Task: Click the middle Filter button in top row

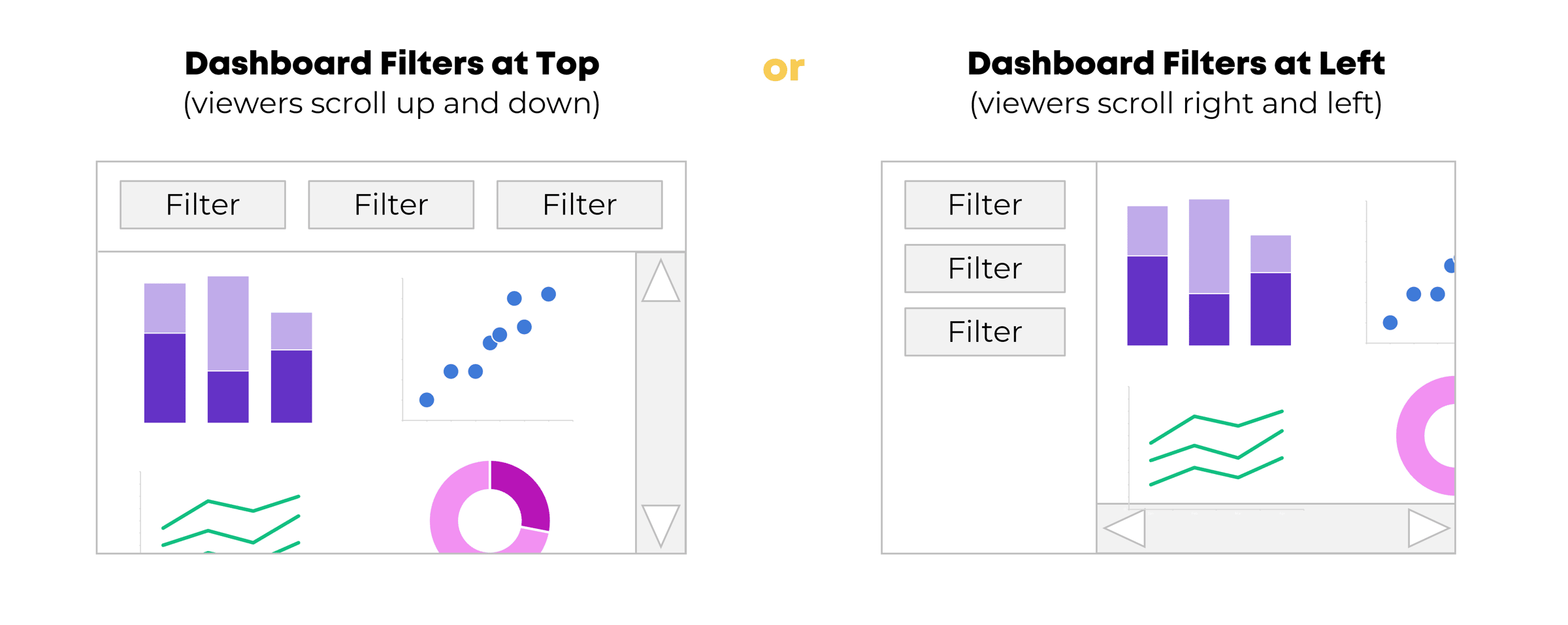Action: 391,205
